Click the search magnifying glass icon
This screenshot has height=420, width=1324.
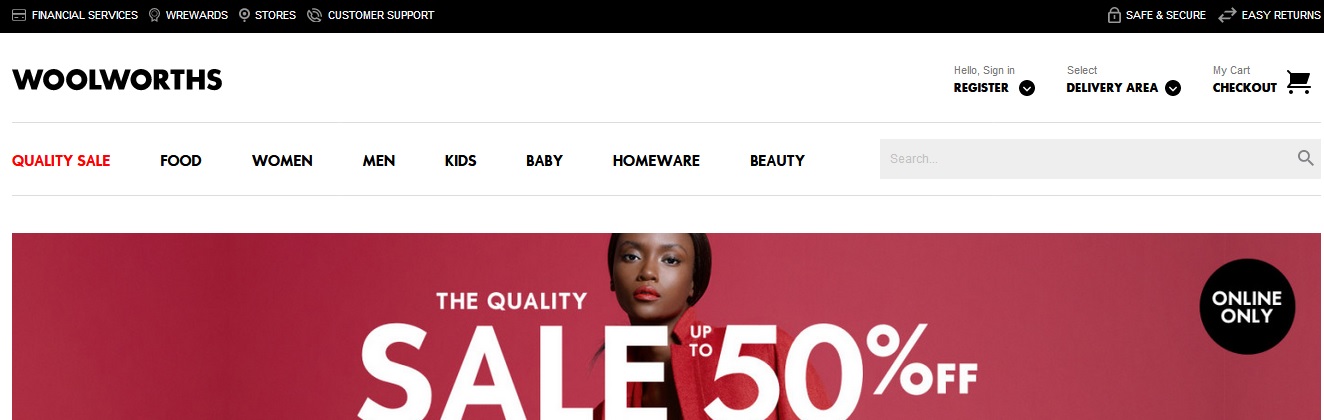pos(1305,158)
